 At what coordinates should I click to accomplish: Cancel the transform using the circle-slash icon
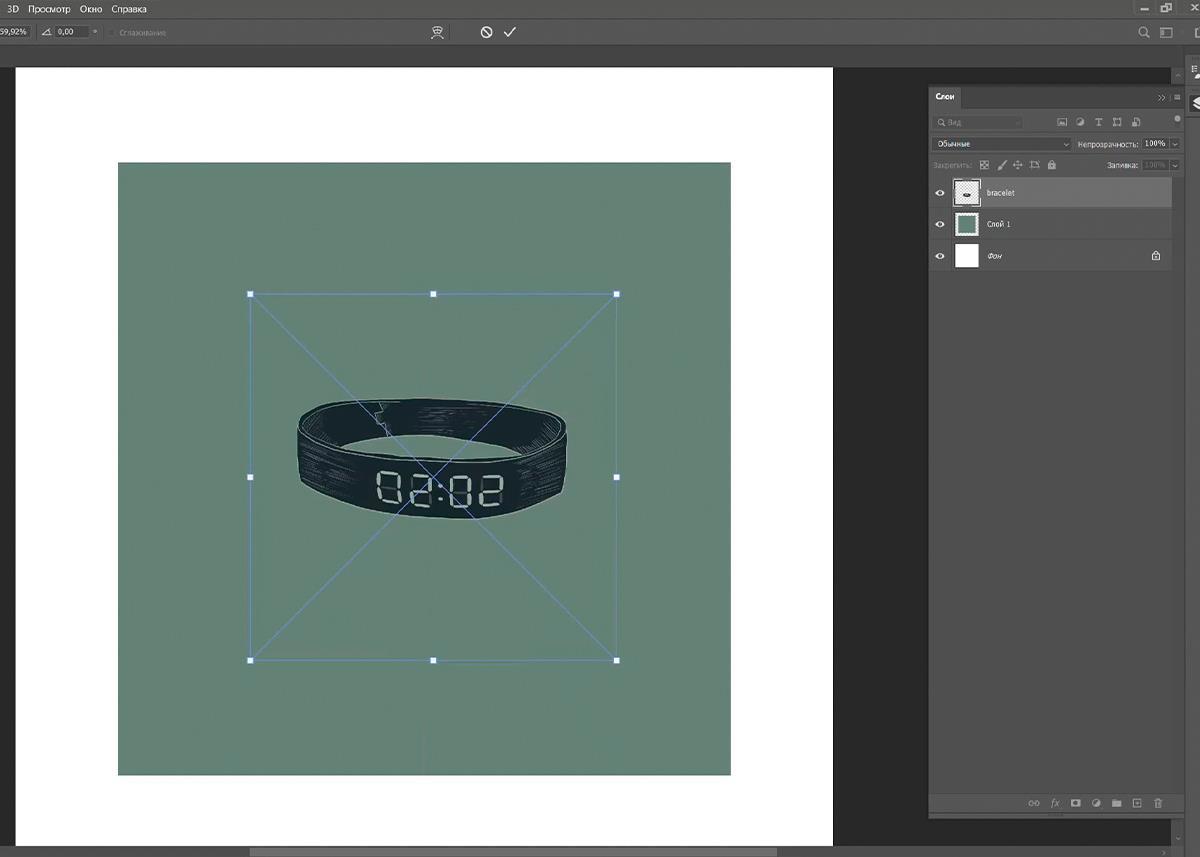tap(486, 32)
